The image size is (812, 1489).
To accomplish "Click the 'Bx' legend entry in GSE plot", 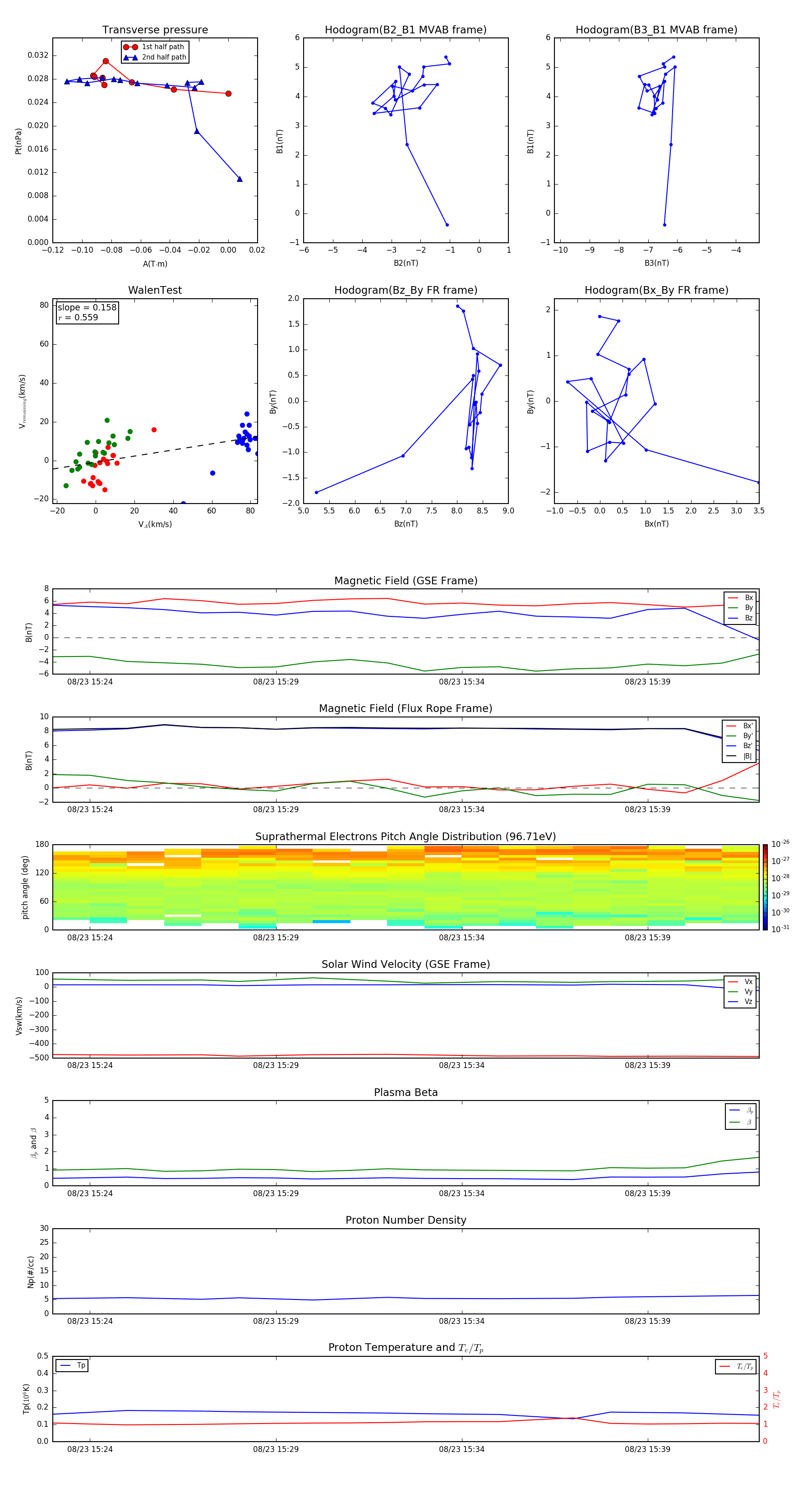I will coord(740,598).
